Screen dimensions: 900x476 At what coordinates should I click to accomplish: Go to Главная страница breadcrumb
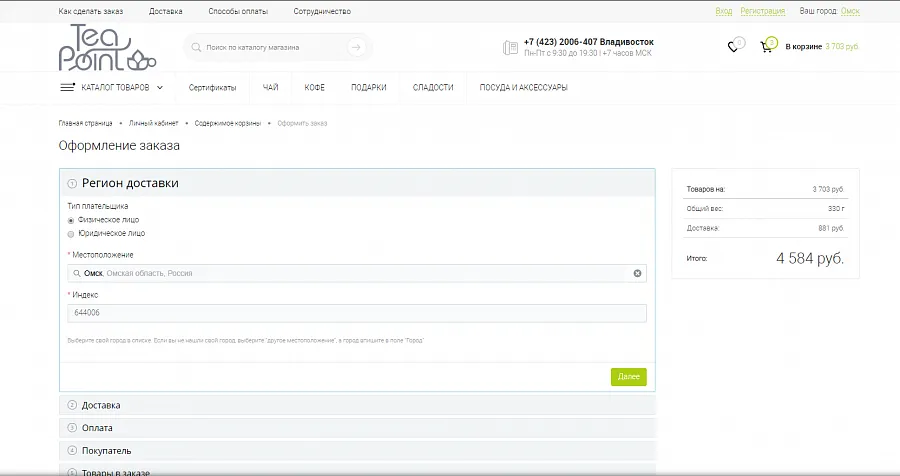click(86, 123)
